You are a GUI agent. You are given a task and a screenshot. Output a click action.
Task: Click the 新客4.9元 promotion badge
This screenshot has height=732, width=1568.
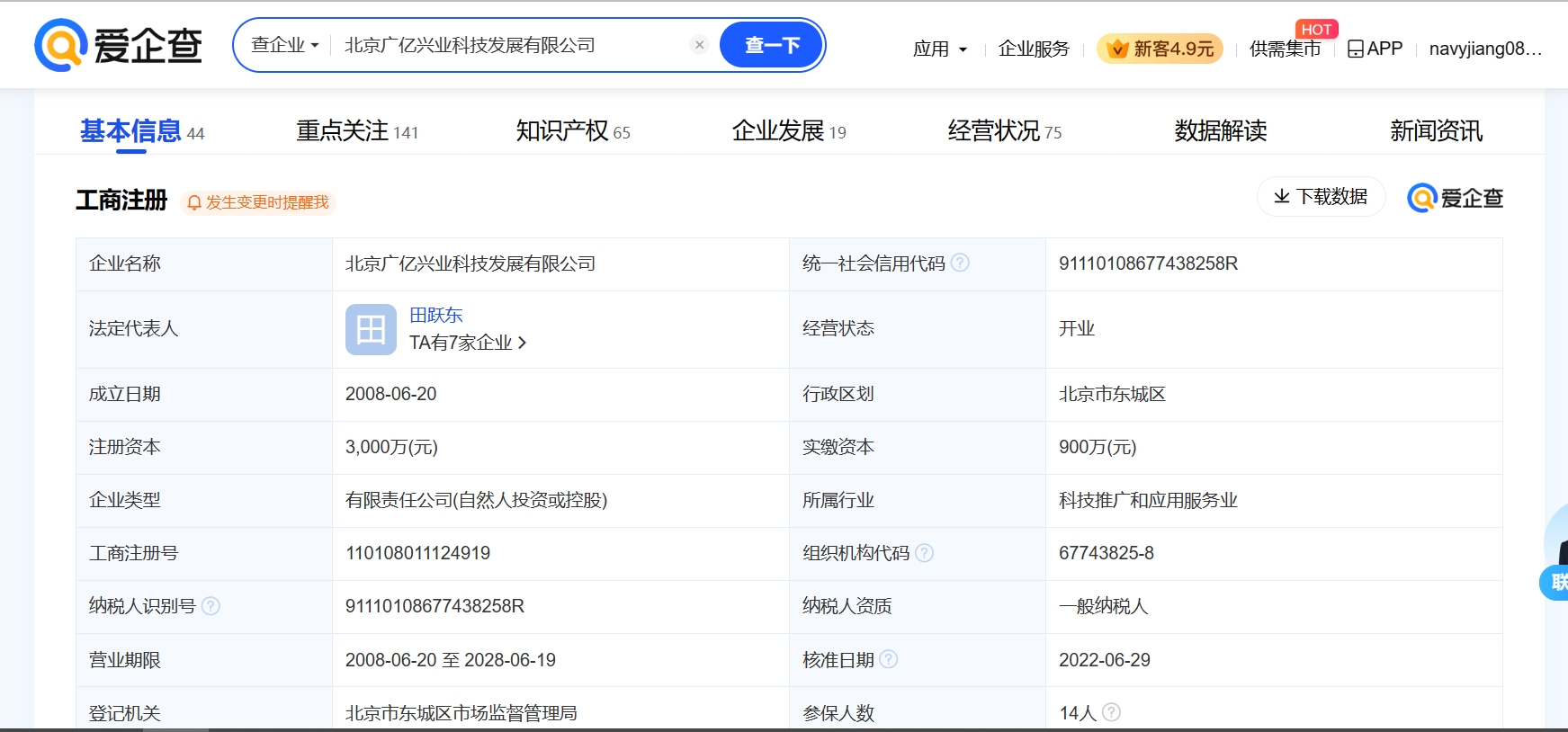click(1160, 49)
